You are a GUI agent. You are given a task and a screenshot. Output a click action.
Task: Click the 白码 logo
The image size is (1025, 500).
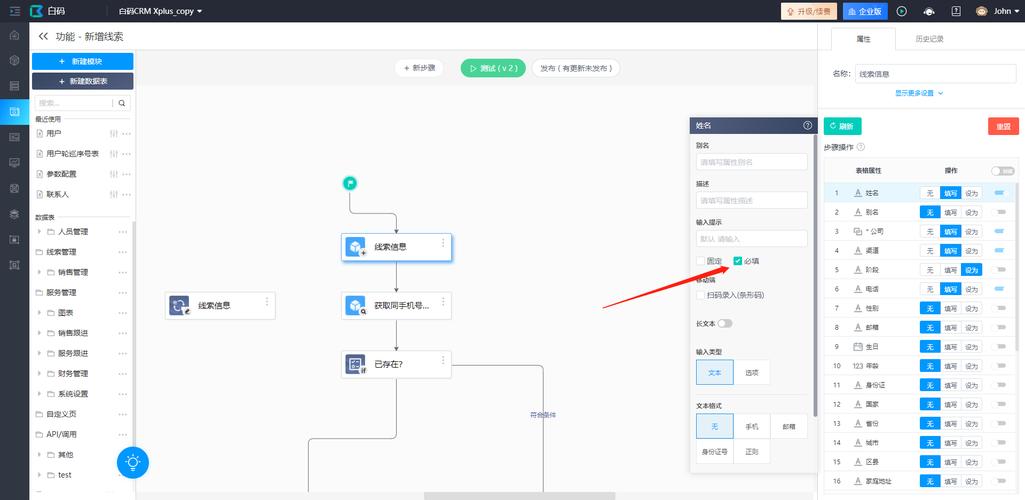pyautogui.click(x=48, y=11)
